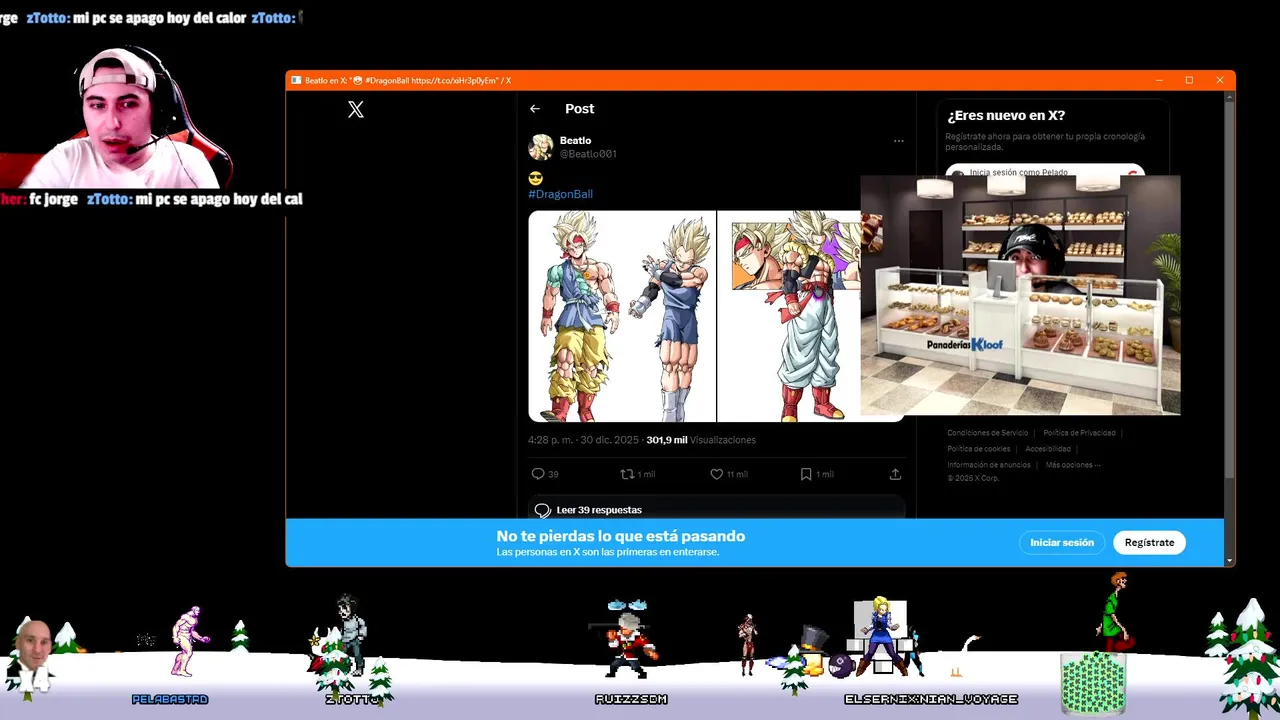Image resolution: width=1280 pixels, height=720 pixels.
Task: Open Condiciones de Servicio link
Action: pos(987,433)
